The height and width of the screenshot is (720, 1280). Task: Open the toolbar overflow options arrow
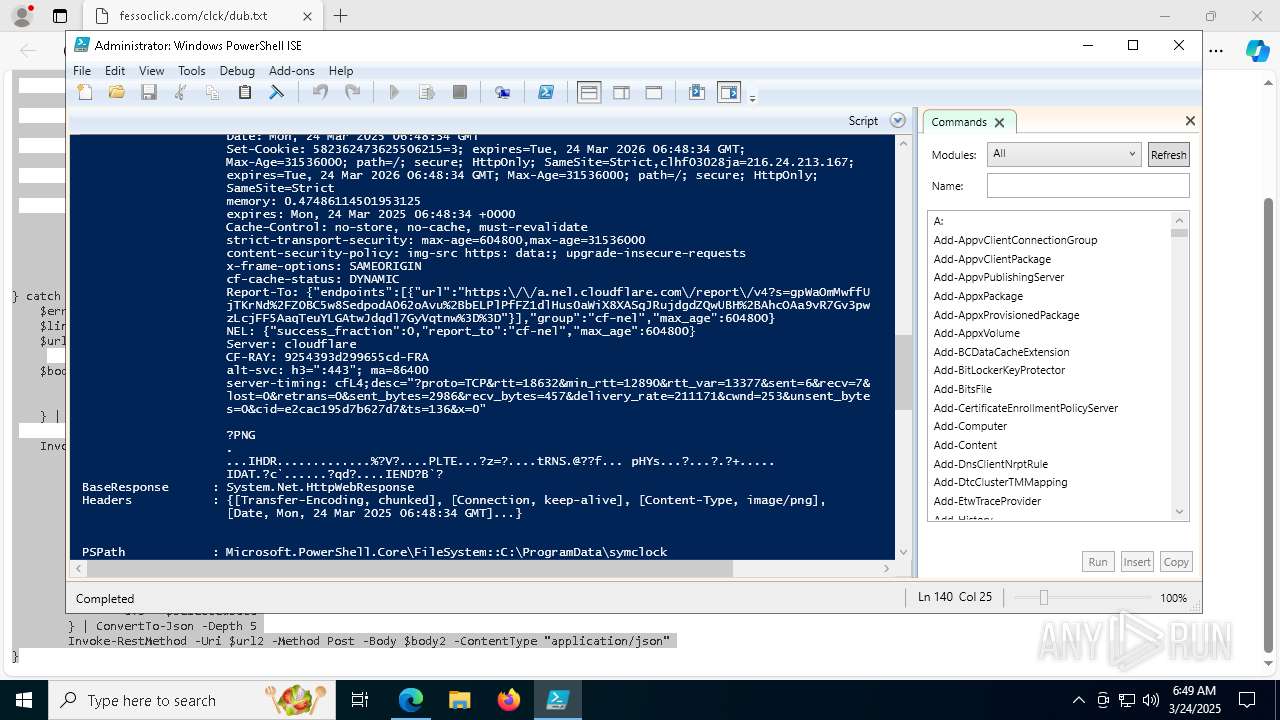752,97
